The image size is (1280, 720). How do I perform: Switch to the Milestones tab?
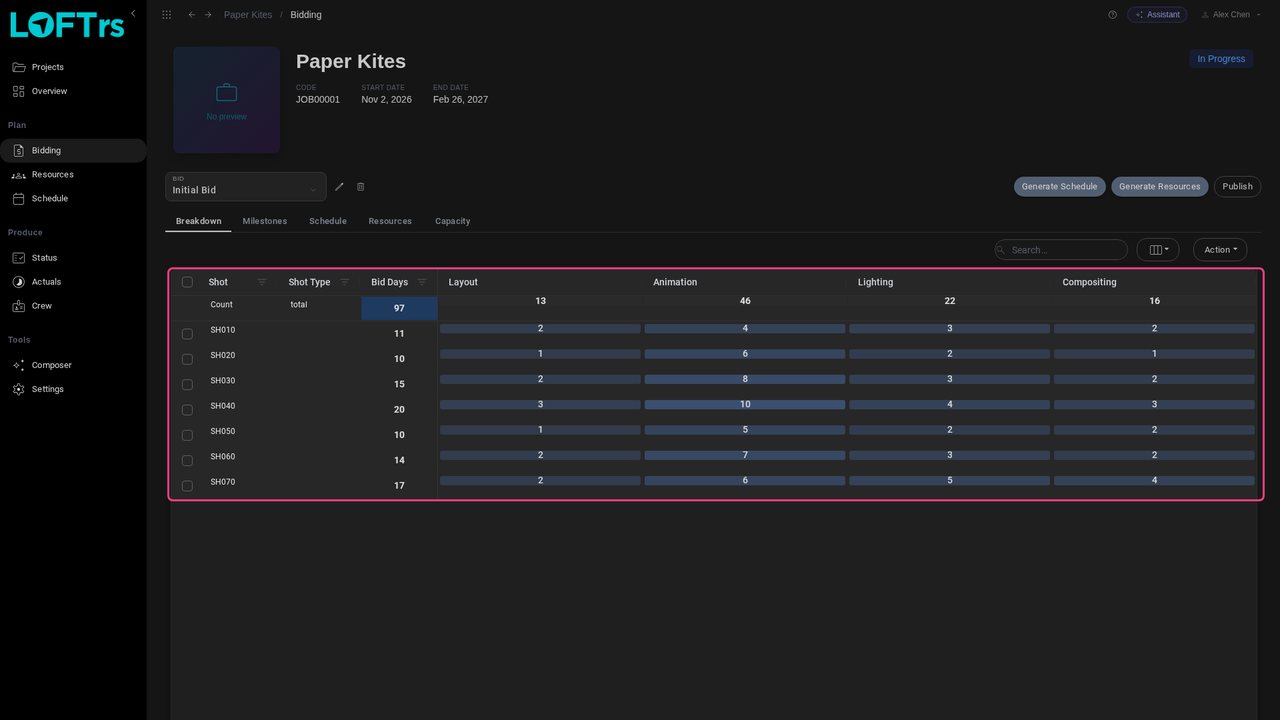point(265,221)
